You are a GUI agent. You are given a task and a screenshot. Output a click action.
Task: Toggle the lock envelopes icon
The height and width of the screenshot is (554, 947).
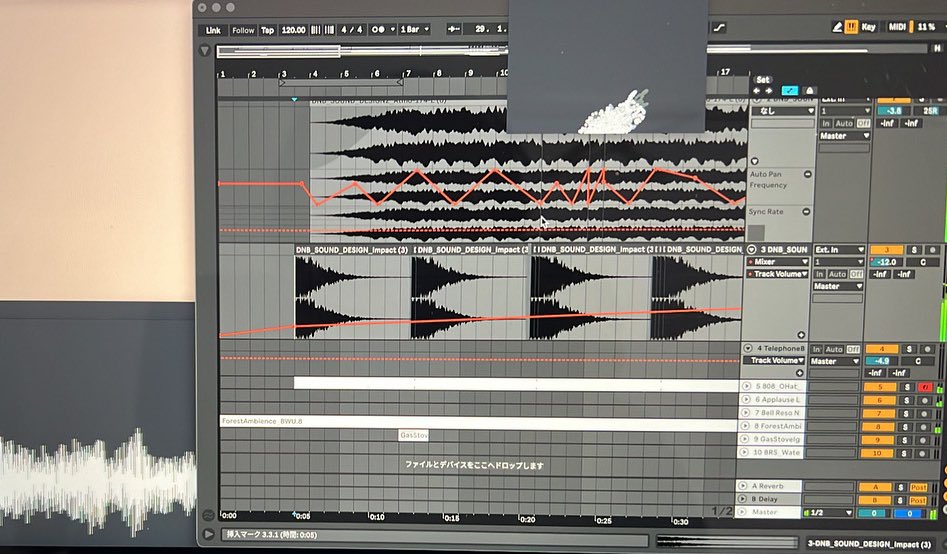click(810, 91)
